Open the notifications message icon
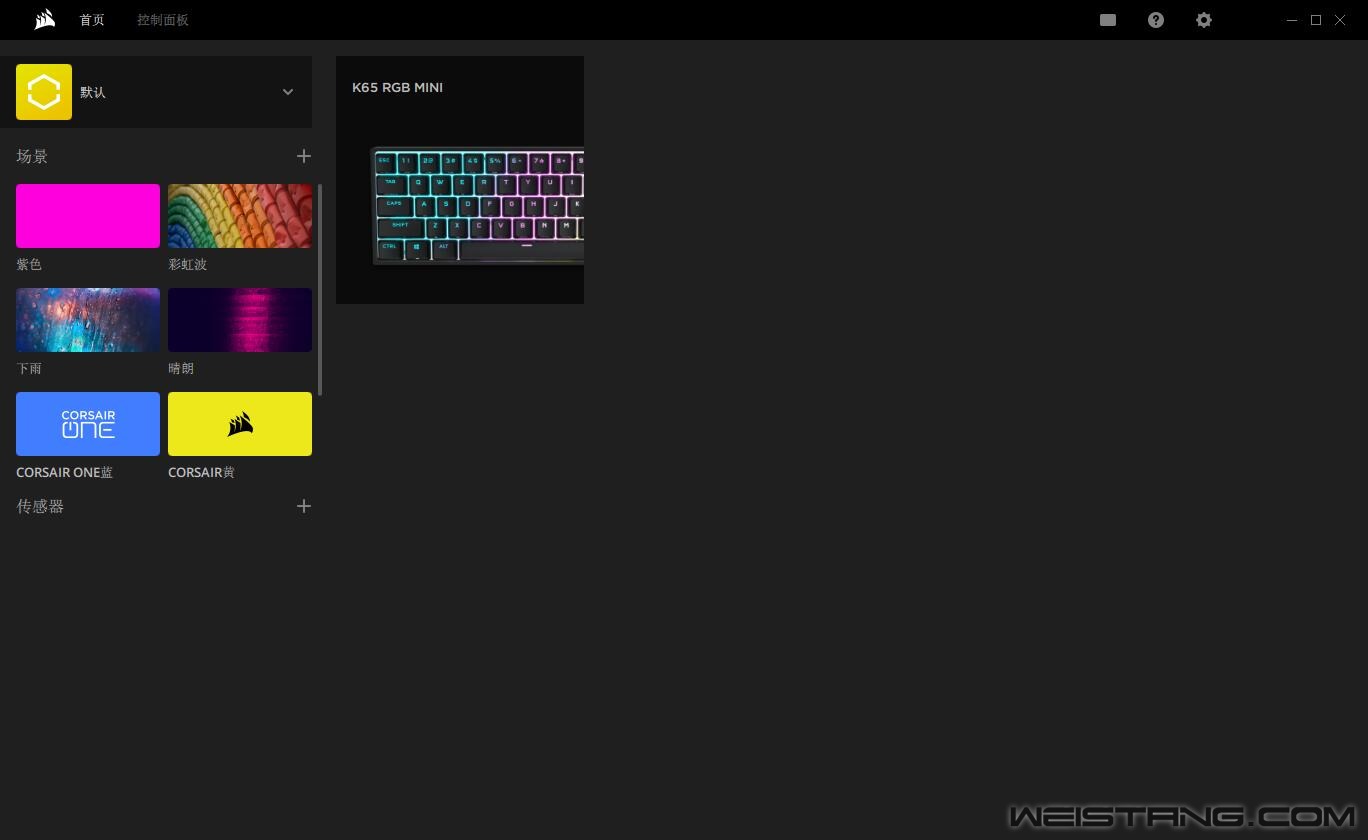Image resolution: width=1368 pixels, height=840 pixels. [1108, 20]
